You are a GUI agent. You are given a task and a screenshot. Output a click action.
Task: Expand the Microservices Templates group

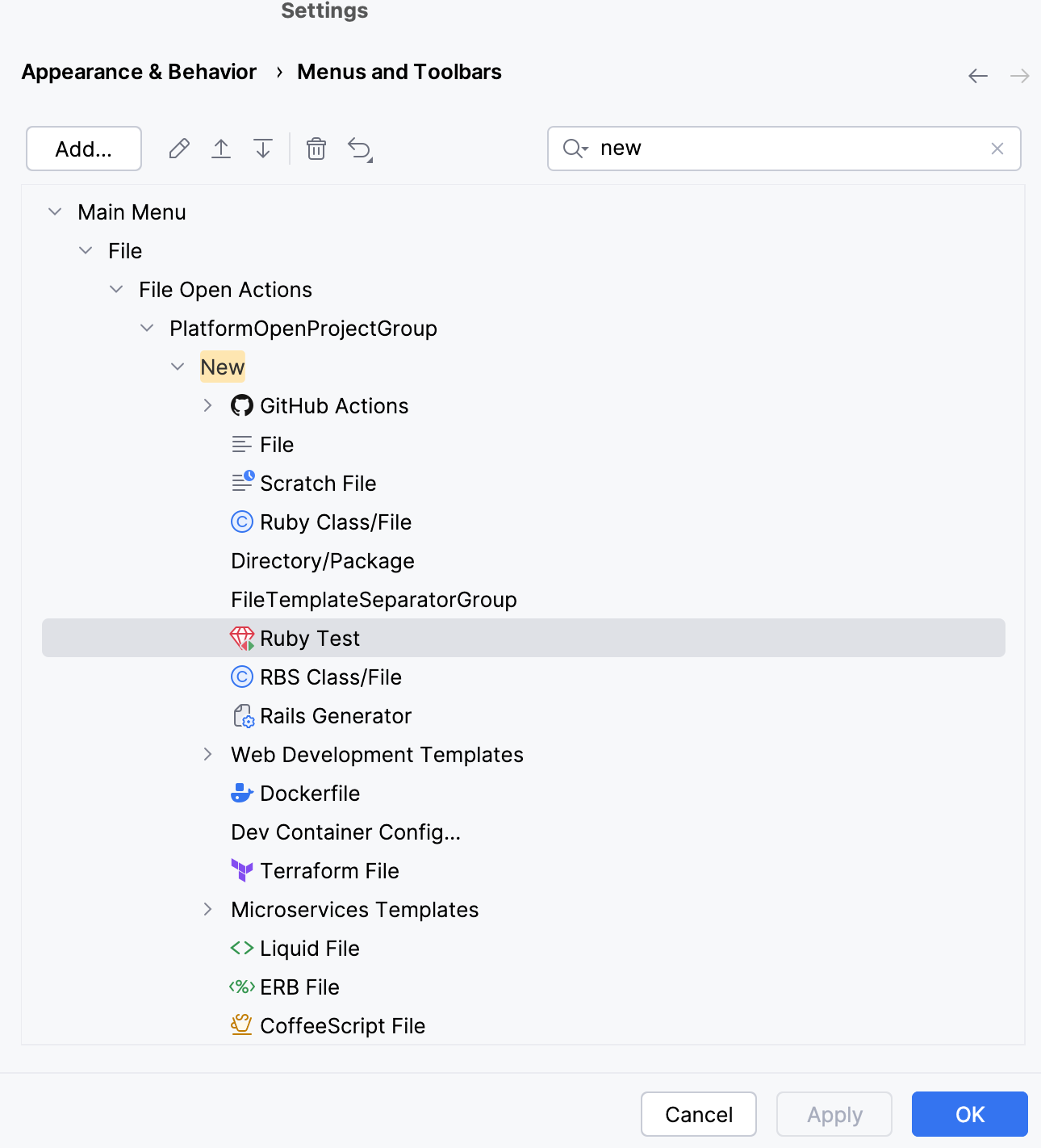pos(207,909)
